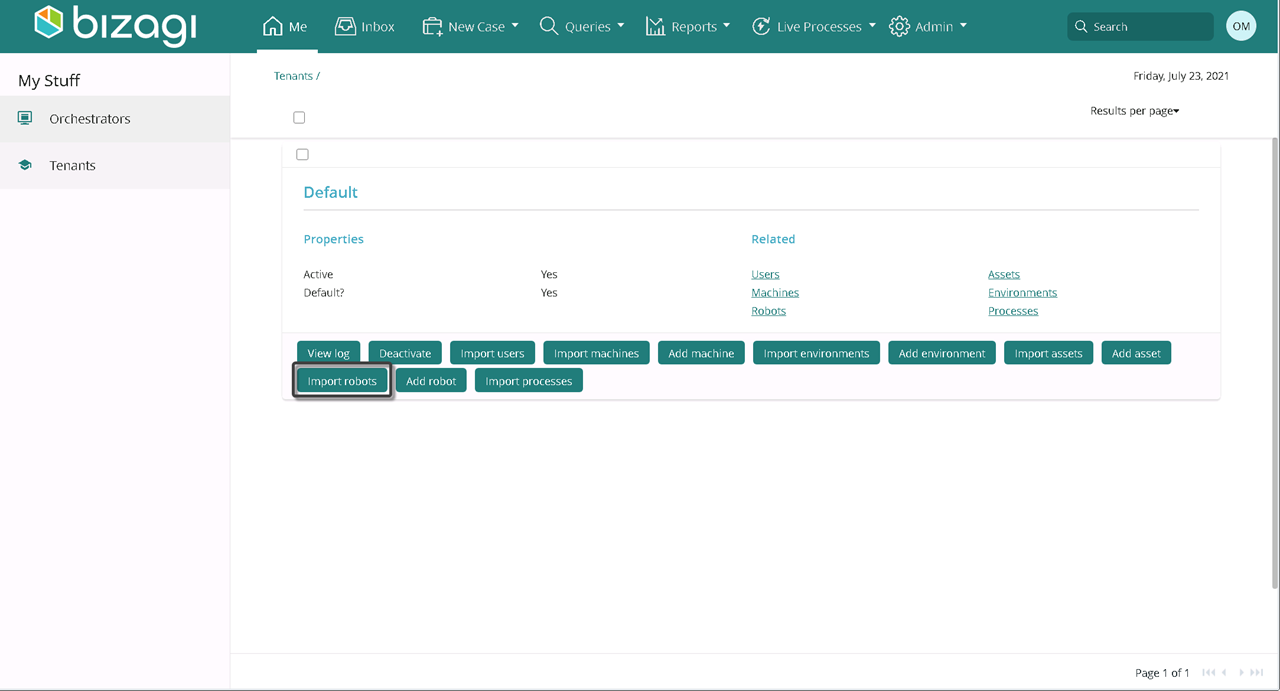Click the 'Default?' property label

pos(324,293)
